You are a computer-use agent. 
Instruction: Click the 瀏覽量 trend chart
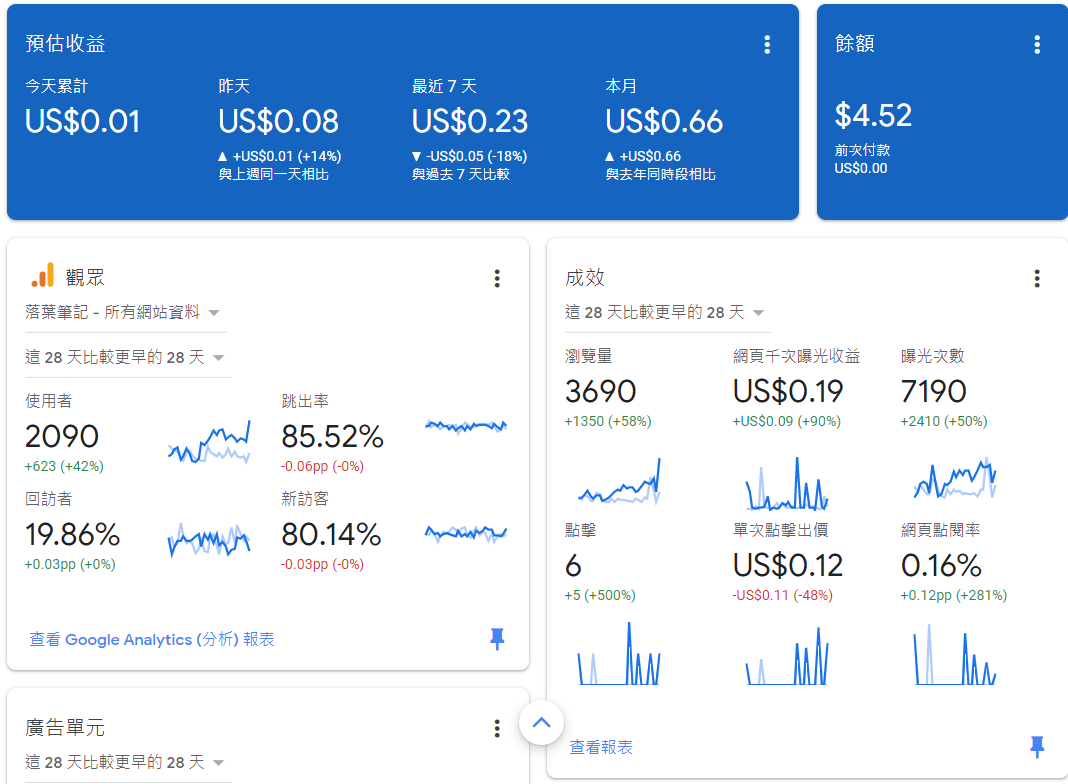[x=619, y=482]
